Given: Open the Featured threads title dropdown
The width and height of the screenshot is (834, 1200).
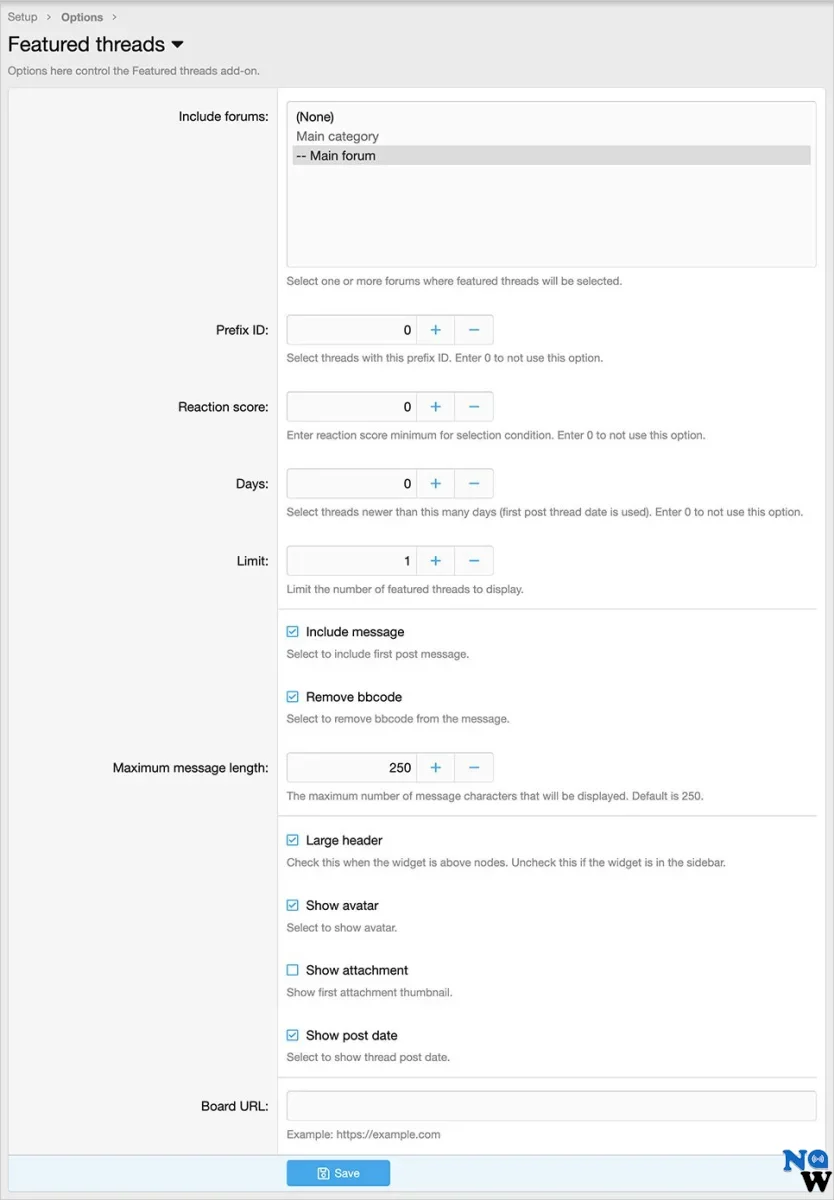Looking at the screenshot, I should (178, 45).
